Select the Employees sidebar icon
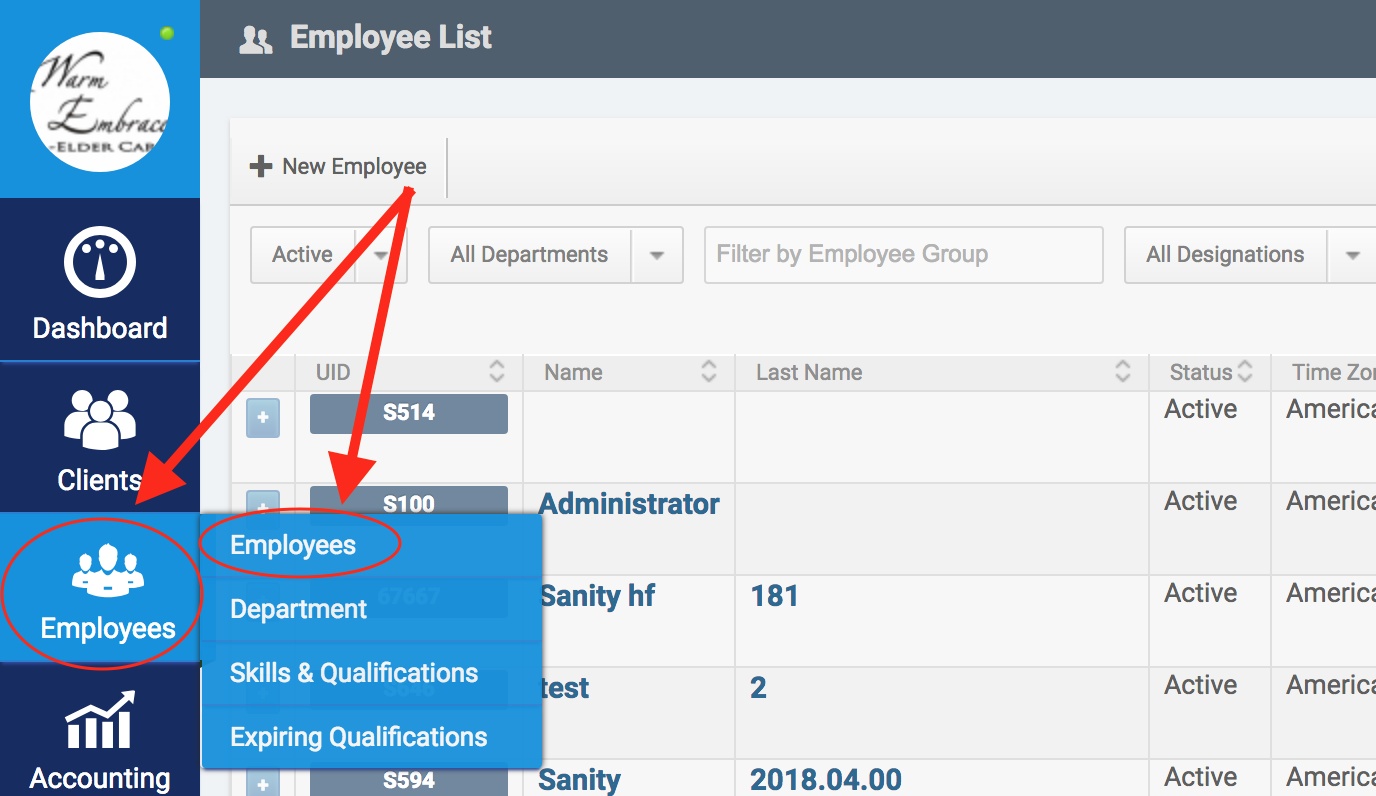Screen dimensions: 1376x796 pyautogui.click(x=107, y=572)
